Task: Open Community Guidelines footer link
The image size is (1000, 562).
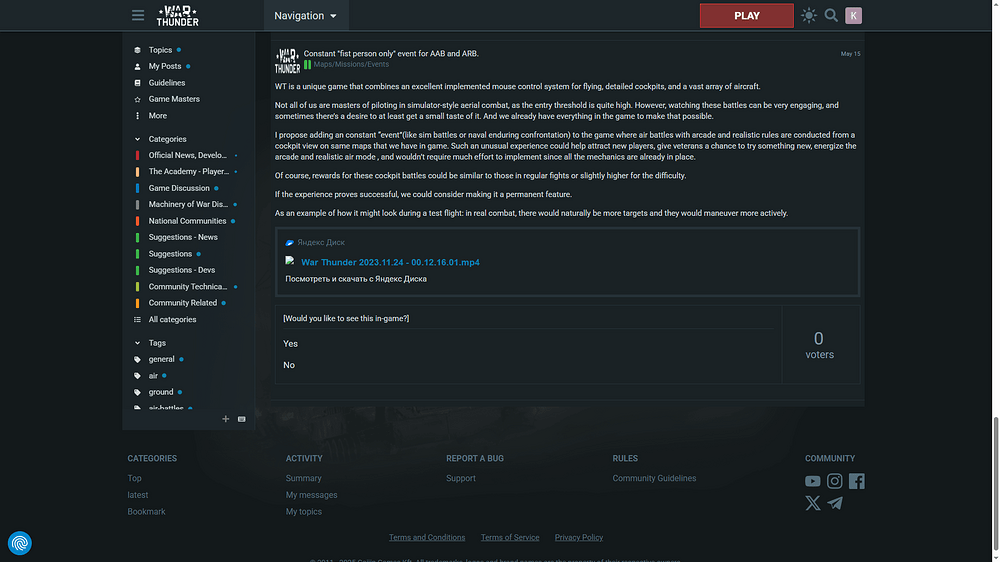Action: click(x=654, y=478)
